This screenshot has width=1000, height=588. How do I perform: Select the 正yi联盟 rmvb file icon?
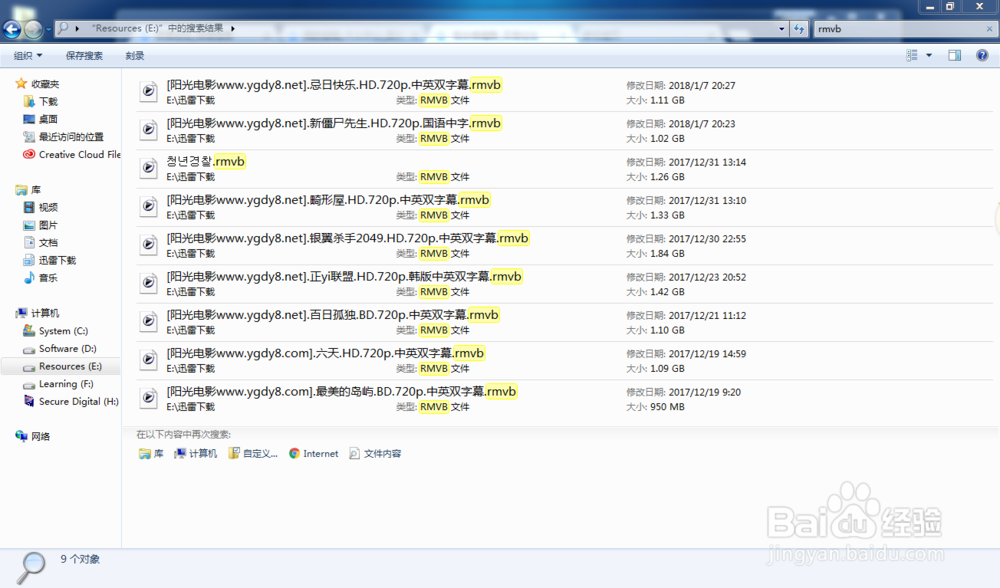pos(149,283)
